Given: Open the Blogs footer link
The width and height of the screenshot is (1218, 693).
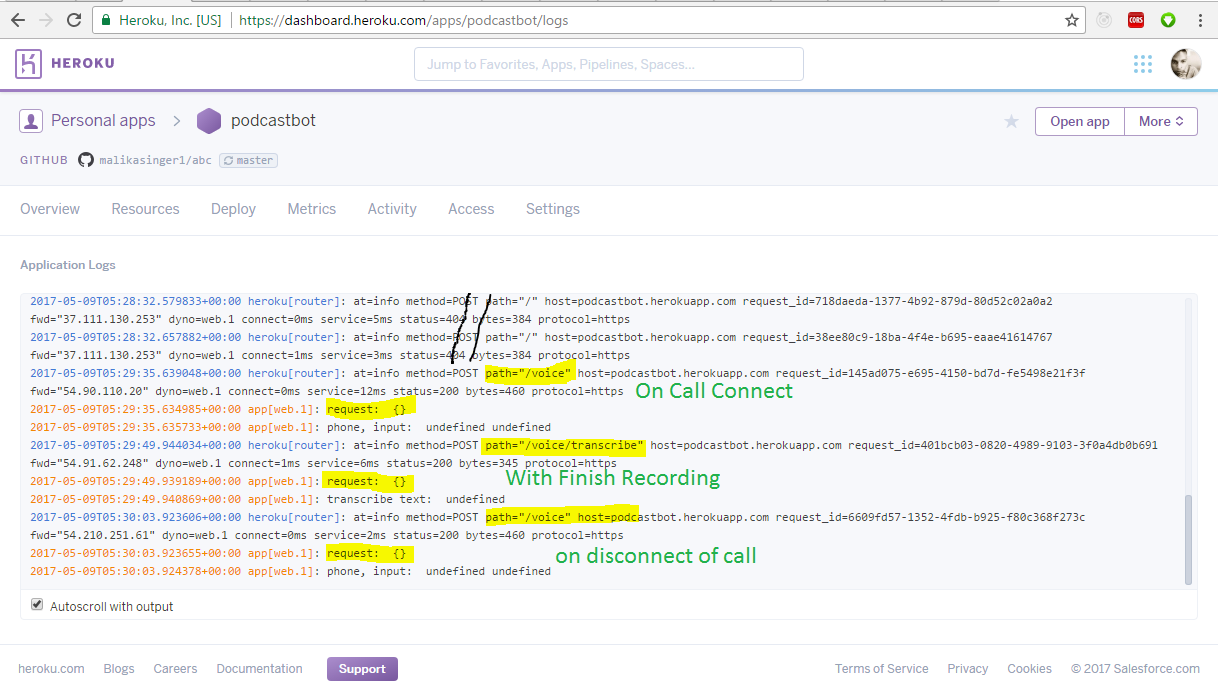Looking at the screenshot, I should [x=119, y=669].
